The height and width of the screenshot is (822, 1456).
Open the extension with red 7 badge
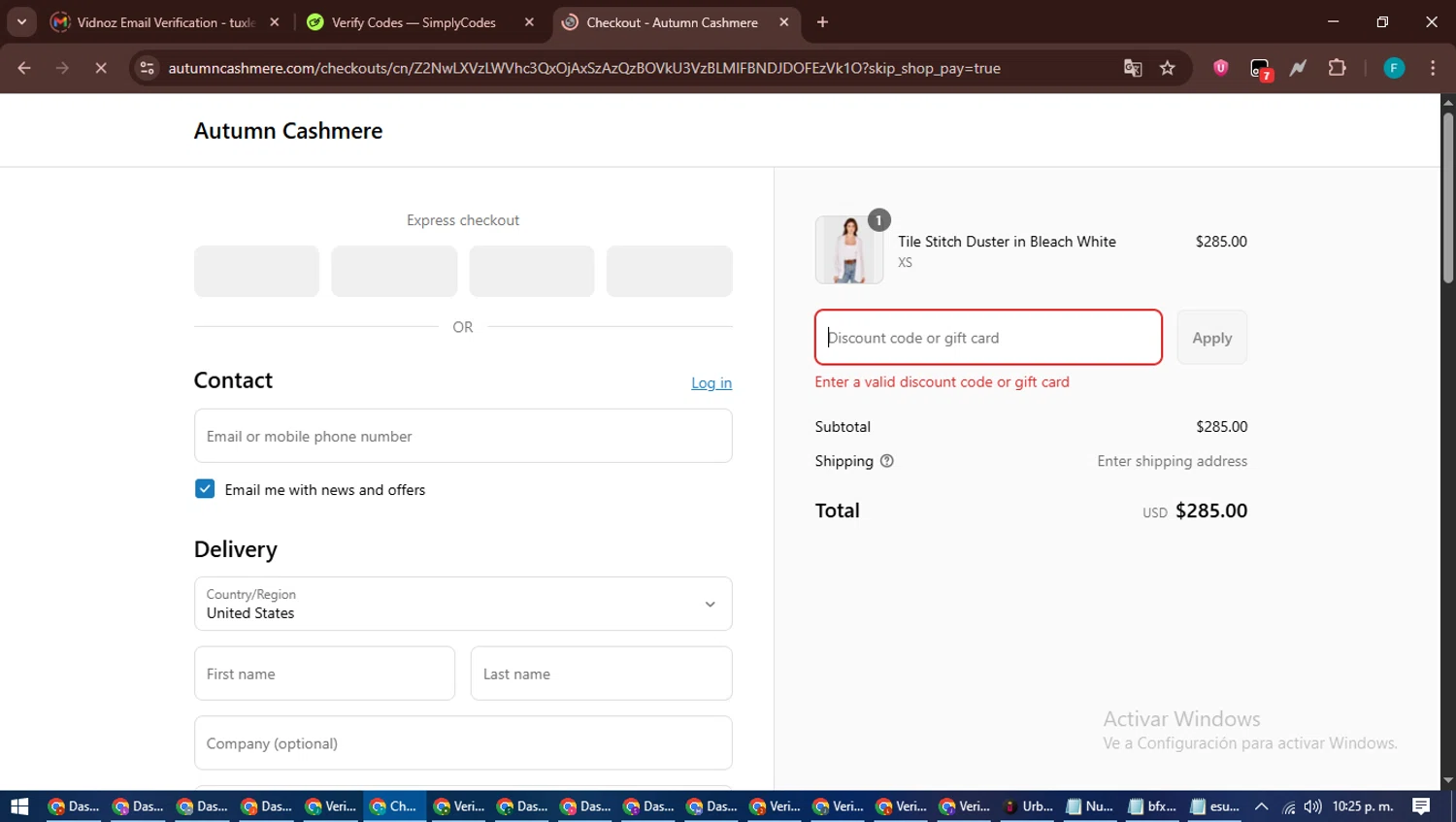[1260, 69]
